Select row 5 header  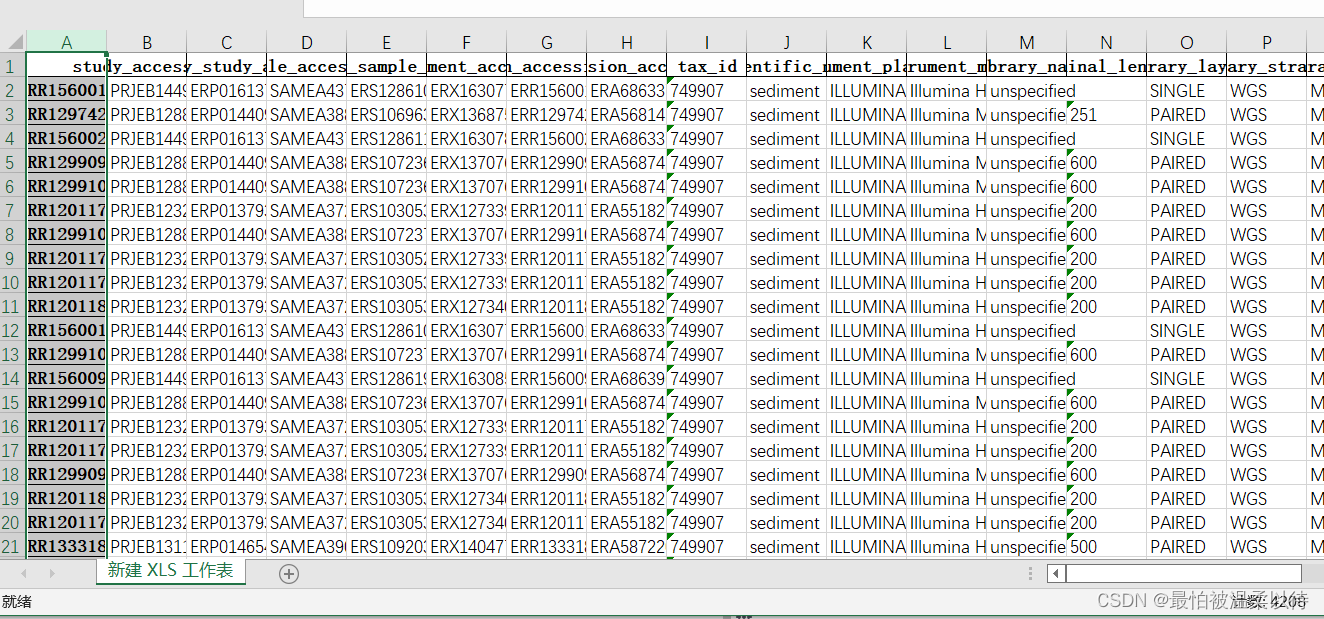pos(12,162)
